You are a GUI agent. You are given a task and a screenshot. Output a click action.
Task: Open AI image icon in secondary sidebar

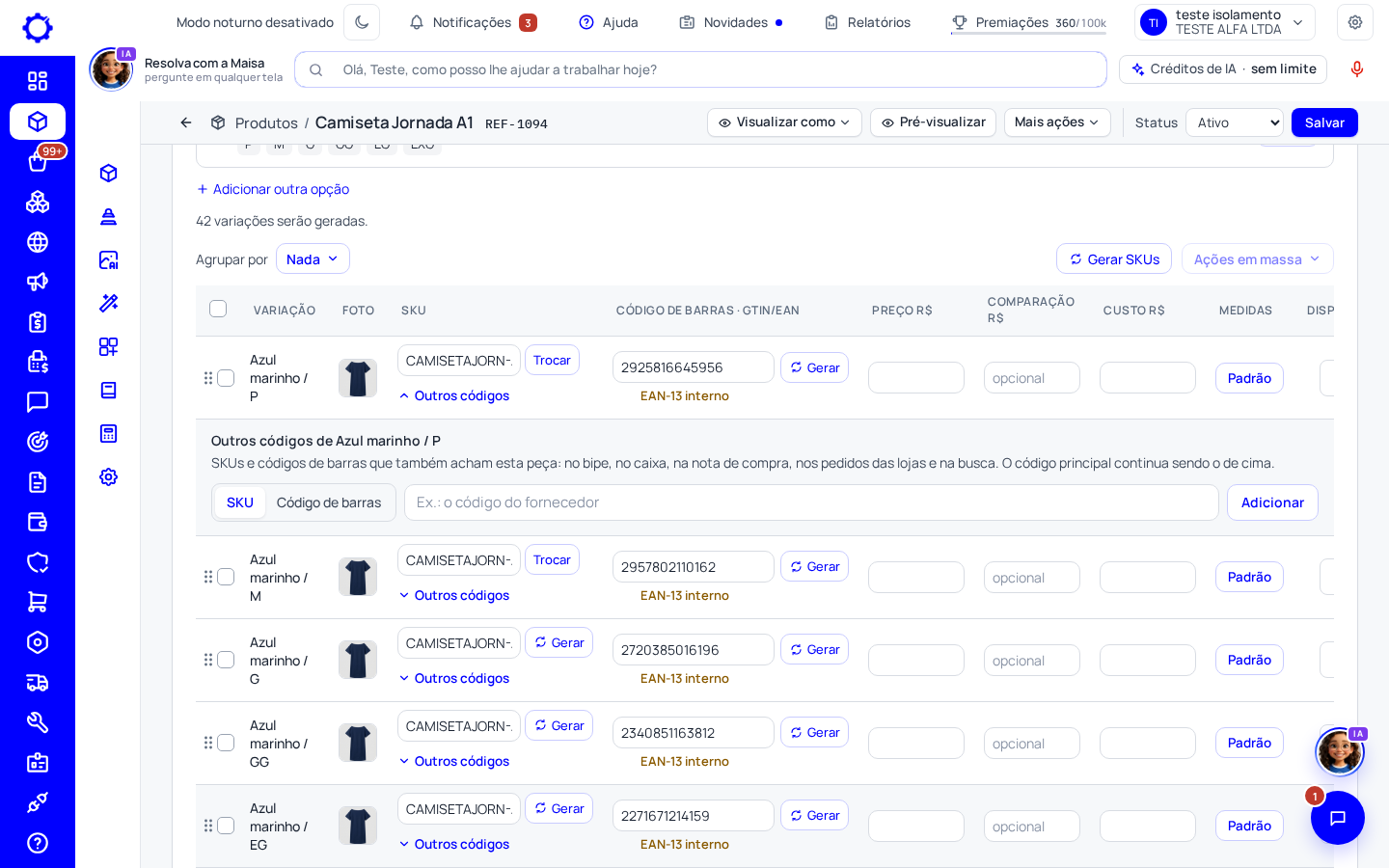click(x=108, y=259)
